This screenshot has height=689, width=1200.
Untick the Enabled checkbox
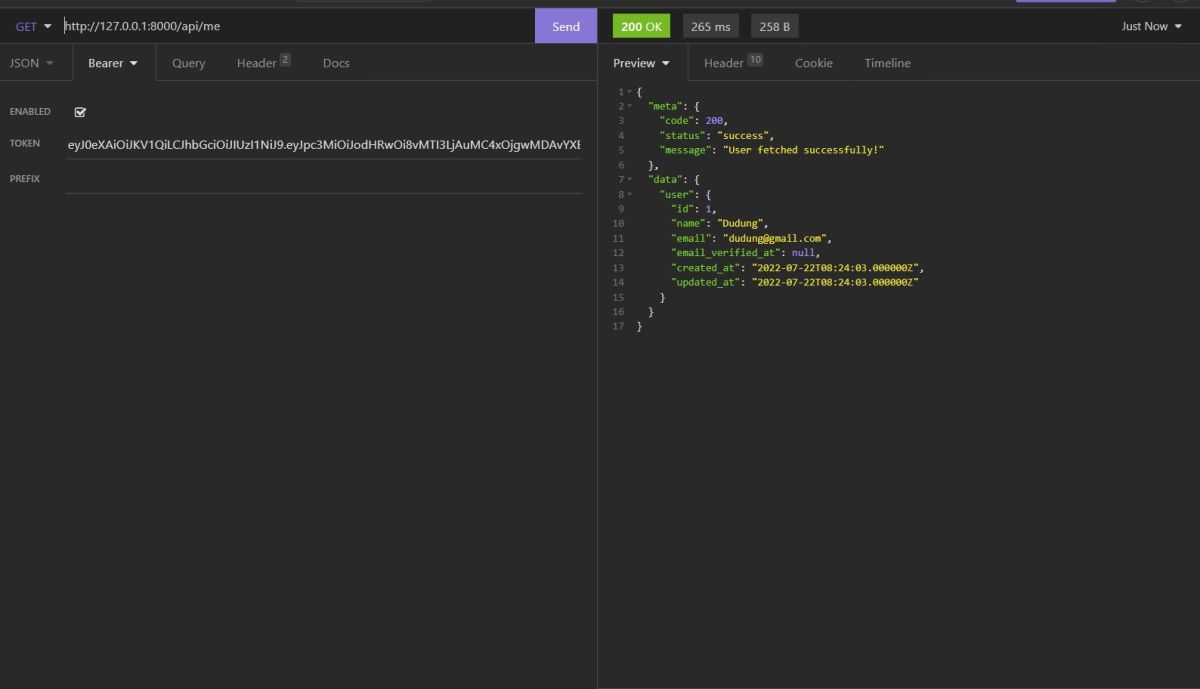pyautogui.click(x=80, y=112)
